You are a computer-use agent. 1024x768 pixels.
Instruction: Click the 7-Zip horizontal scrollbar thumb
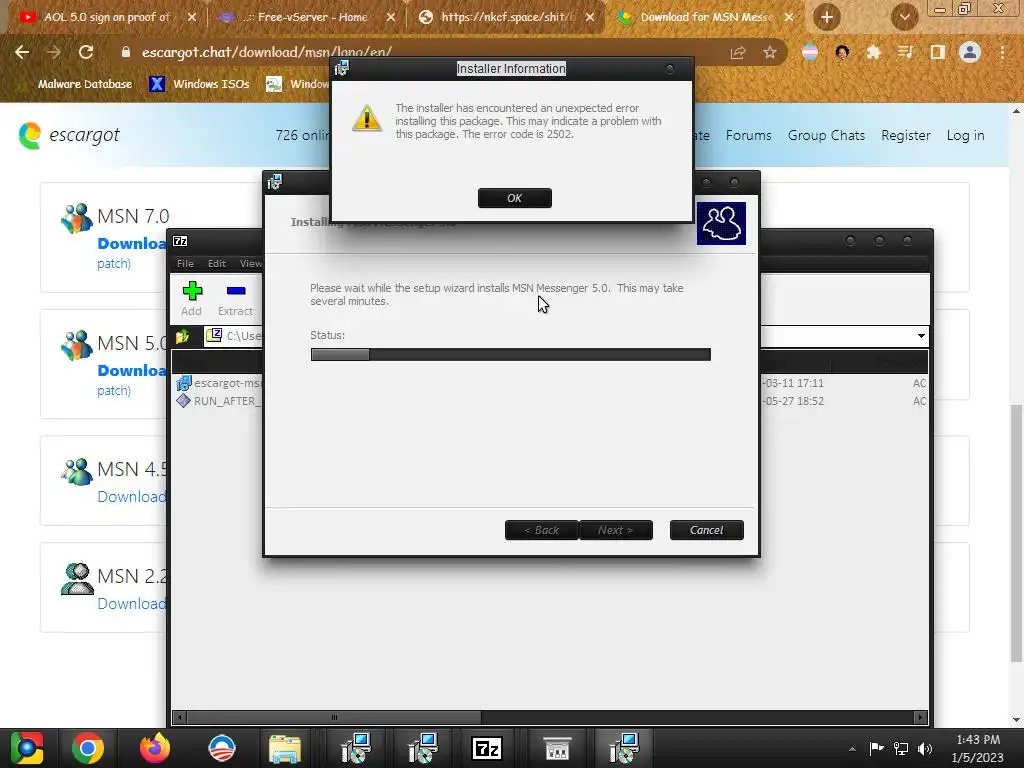pos(334,717)
